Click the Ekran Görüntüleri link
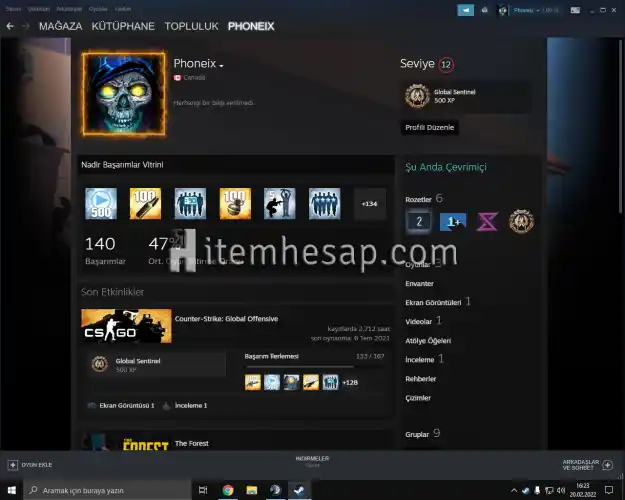Viewport: 625px width, 500px height. pos(433,301)
